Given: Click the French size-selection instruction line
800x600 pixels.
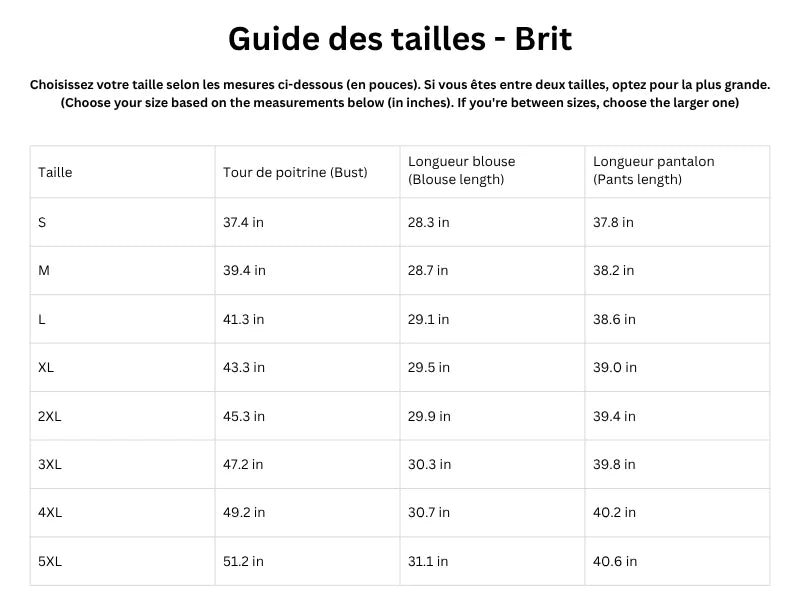Looking at the screenshot, I should 400,85.
